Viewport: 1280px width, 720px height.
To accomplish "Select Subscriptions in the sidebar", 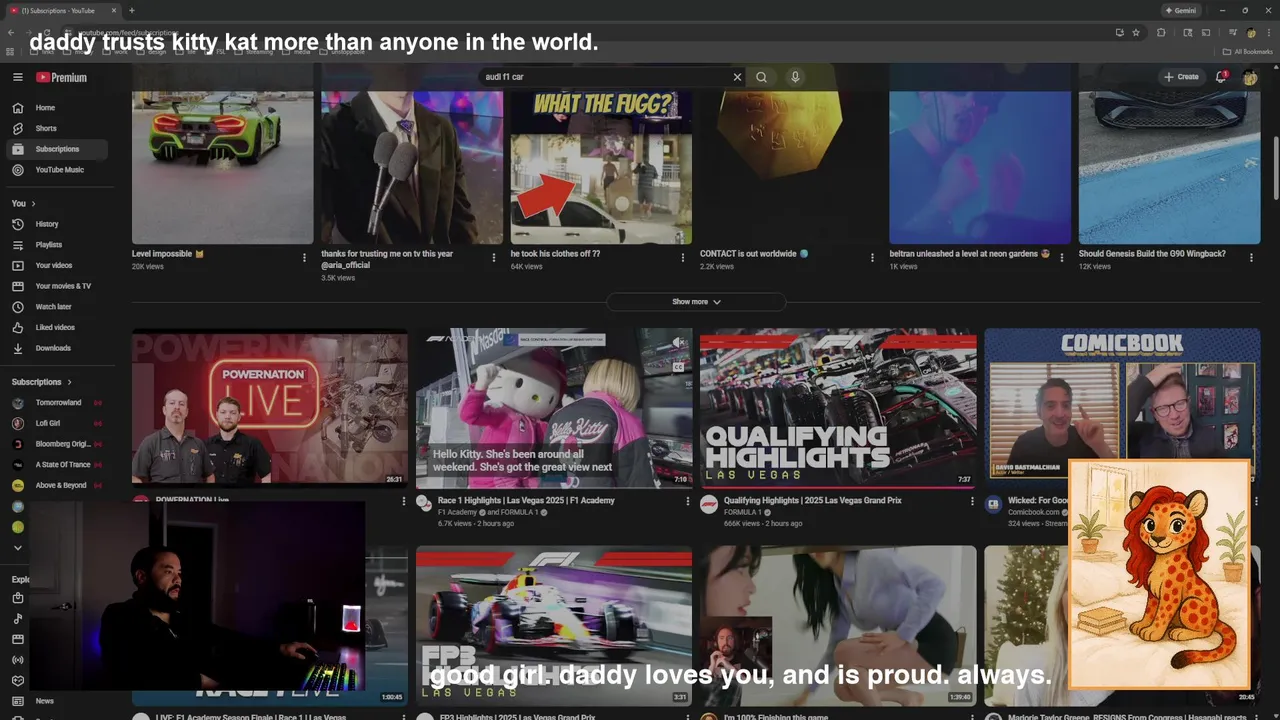I will coord(57,149).
